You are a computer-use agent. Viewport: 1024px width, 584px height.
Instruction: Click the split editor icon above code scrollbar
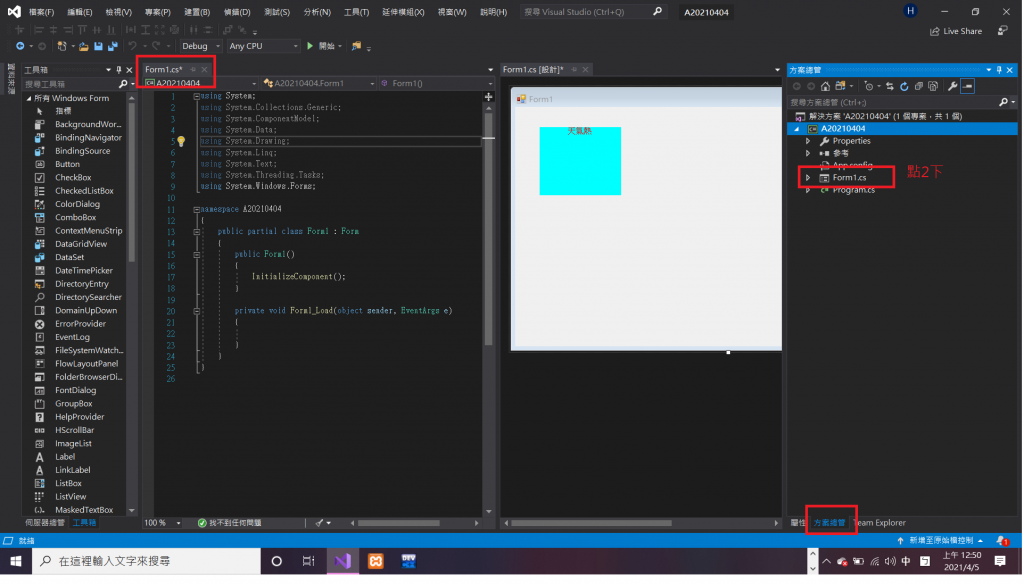(x=488, y=97)
